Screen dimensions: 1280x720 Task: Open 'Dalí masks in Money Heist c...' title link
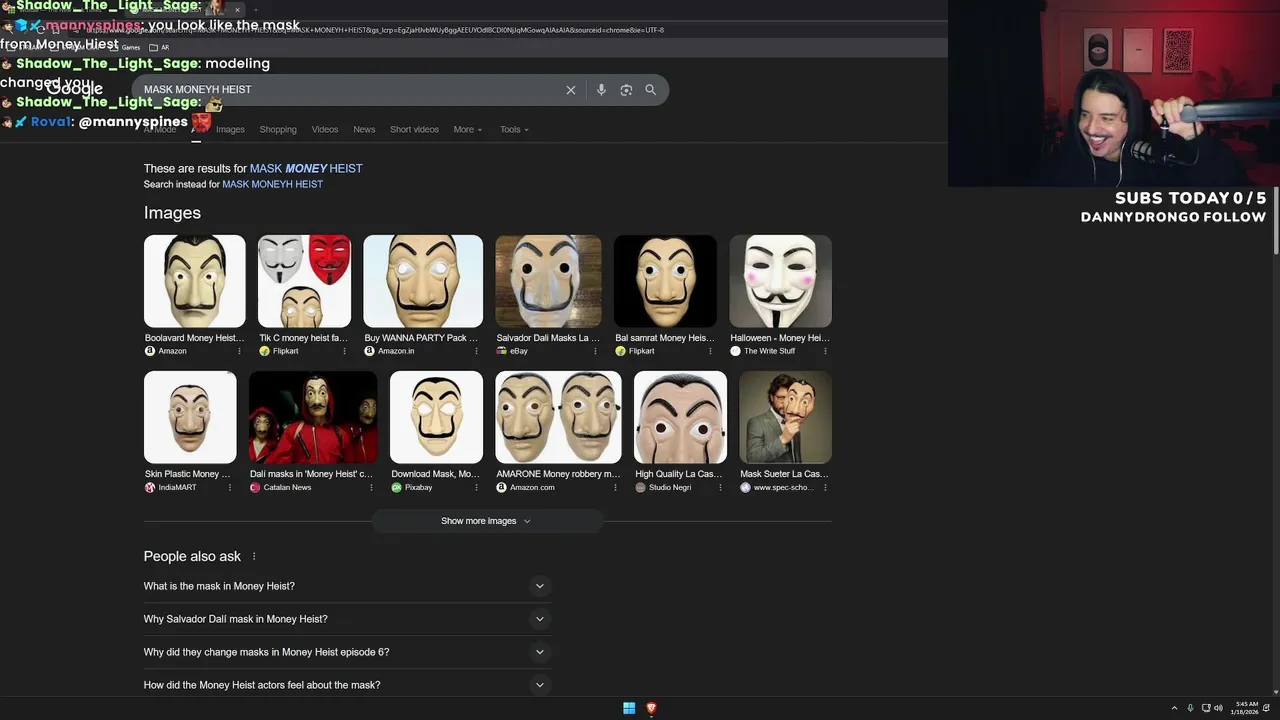(311, 474)
